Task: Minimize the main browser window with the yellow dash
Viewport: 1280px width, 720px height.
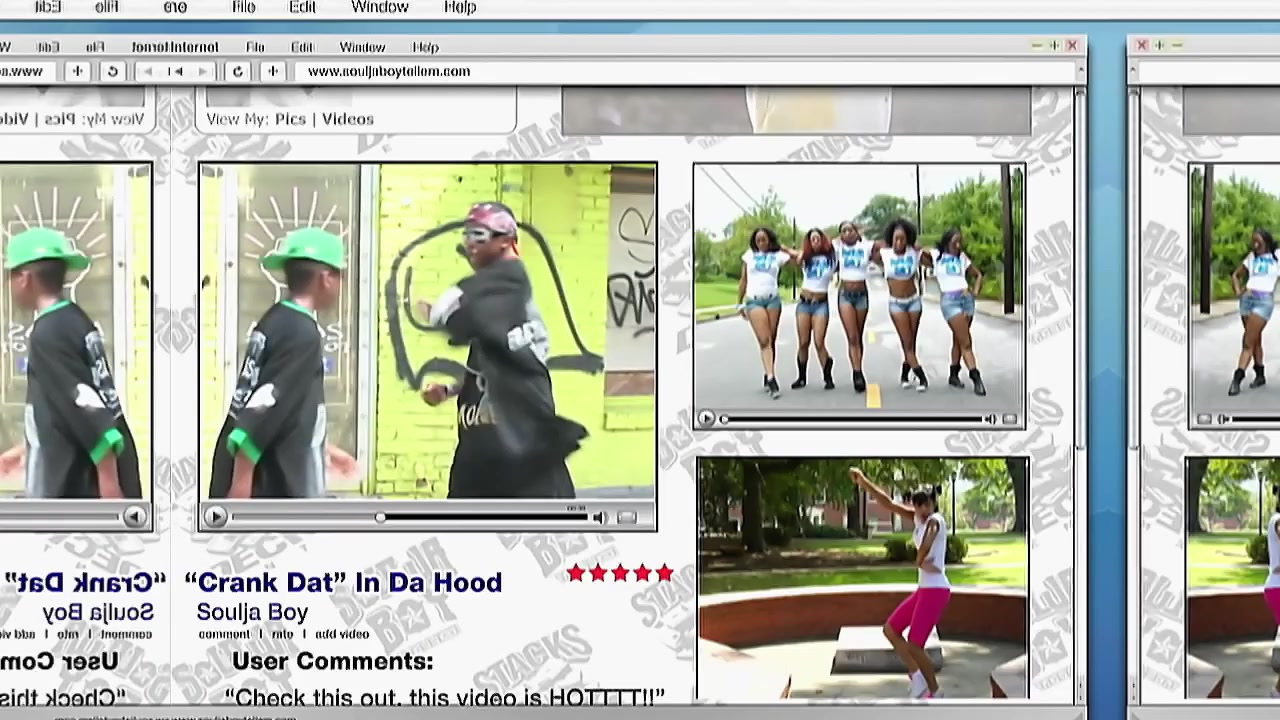Action: pos(1037,46)
